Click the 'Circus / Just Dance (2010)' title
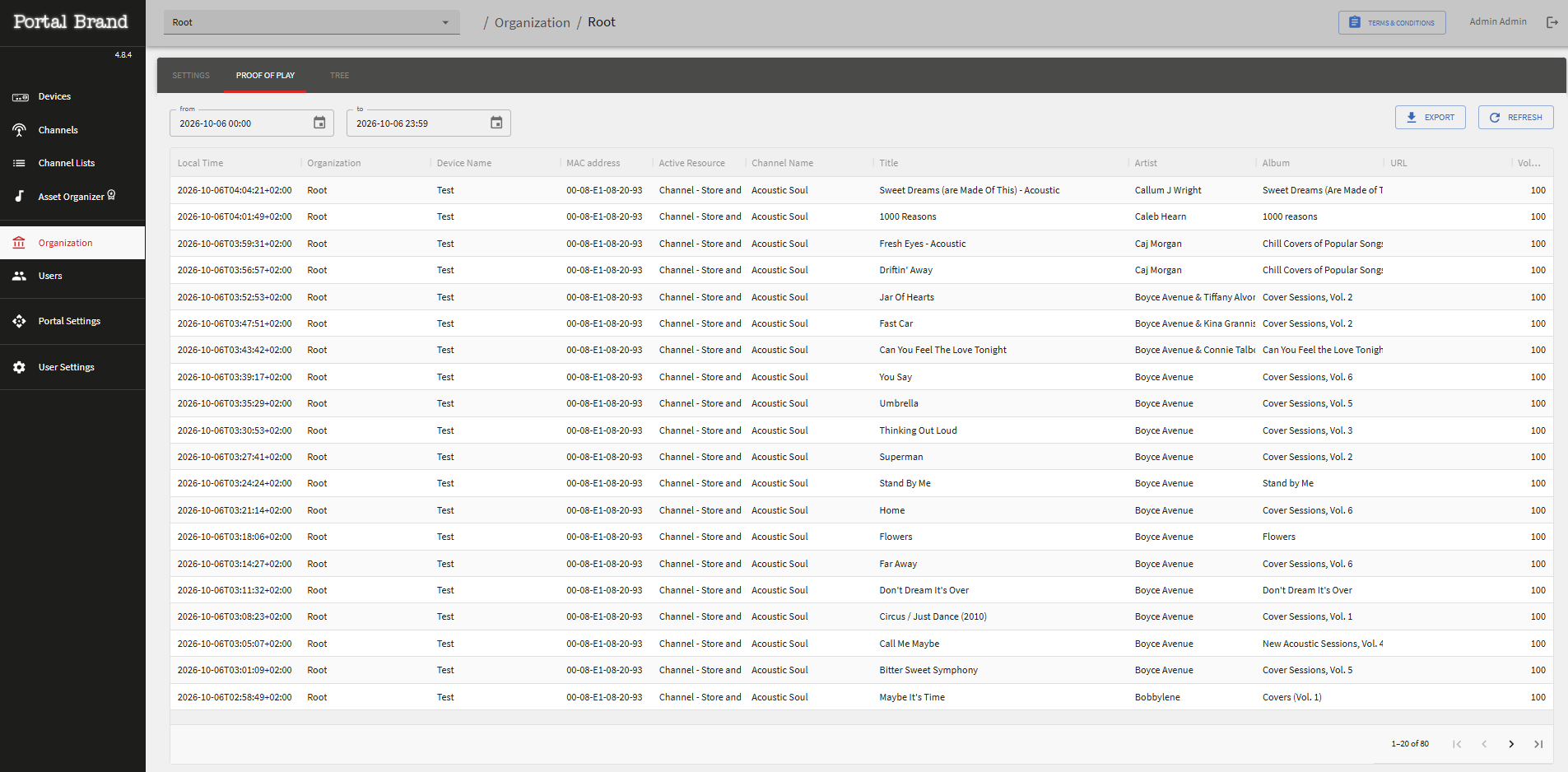 tap(933, 616)
